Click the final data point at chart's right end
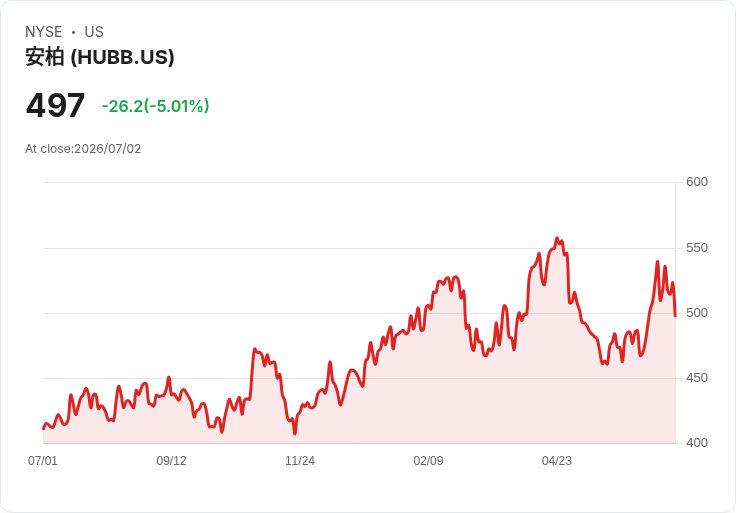Viewport: 736px width, 513px height. point(675,316)
